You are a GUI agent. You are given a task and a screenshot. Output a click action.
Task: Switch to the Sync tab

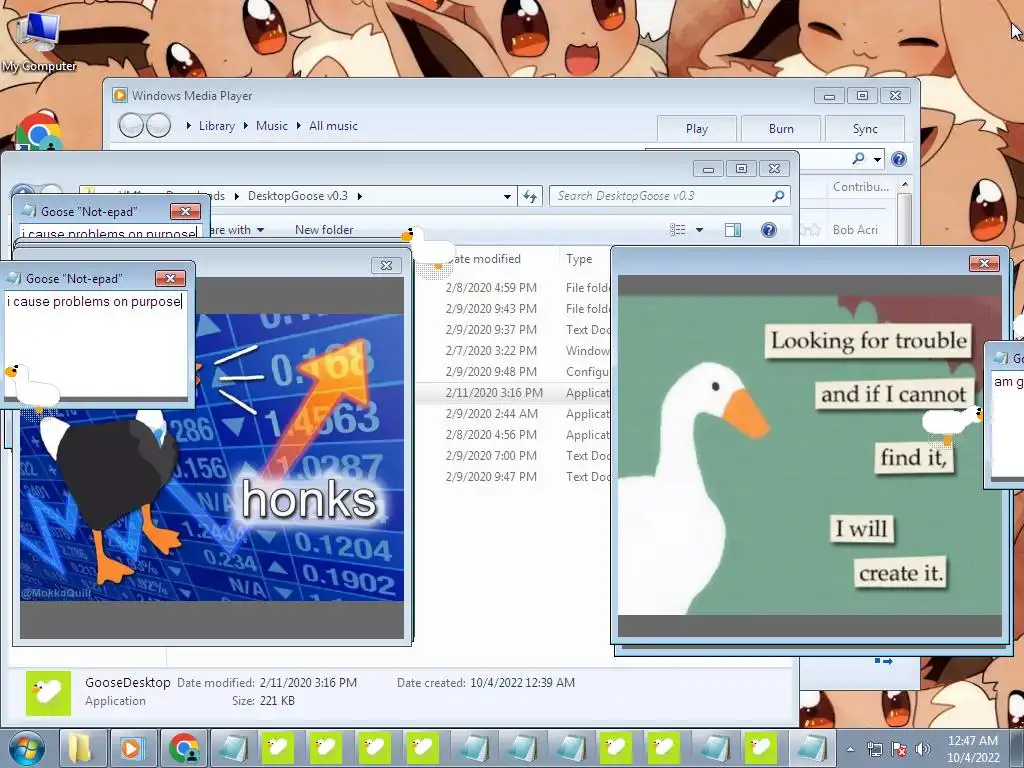point(865,129)
